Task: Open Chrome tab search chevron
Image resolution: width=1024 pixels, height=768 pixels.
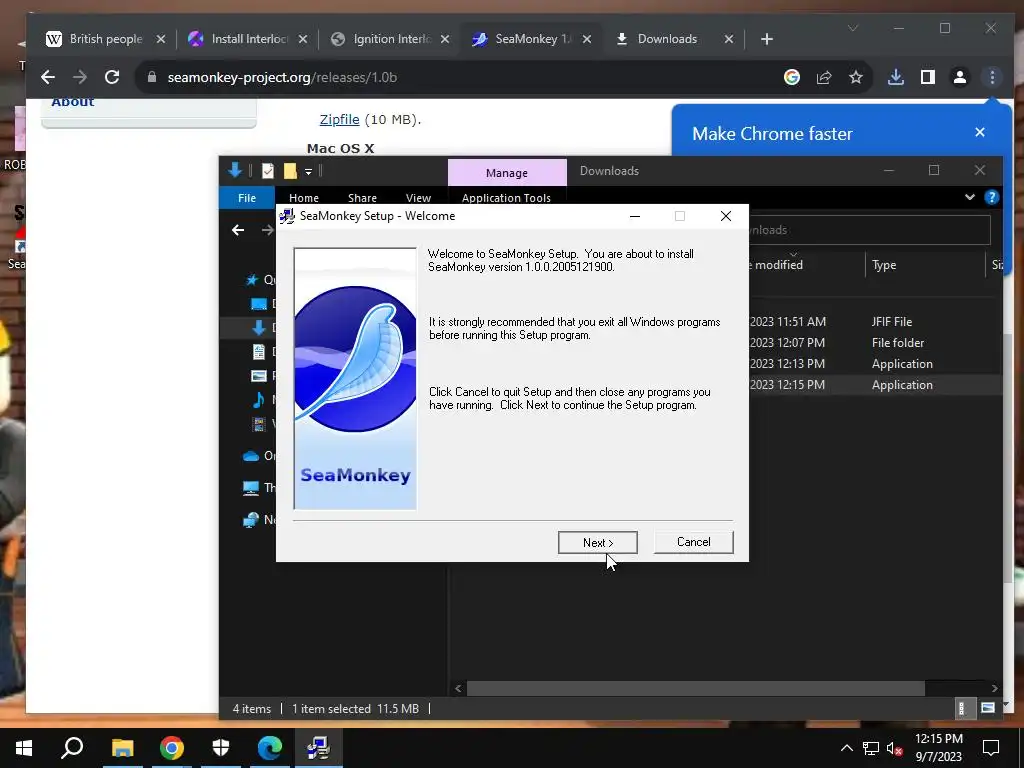Action: tap(852, 28)
